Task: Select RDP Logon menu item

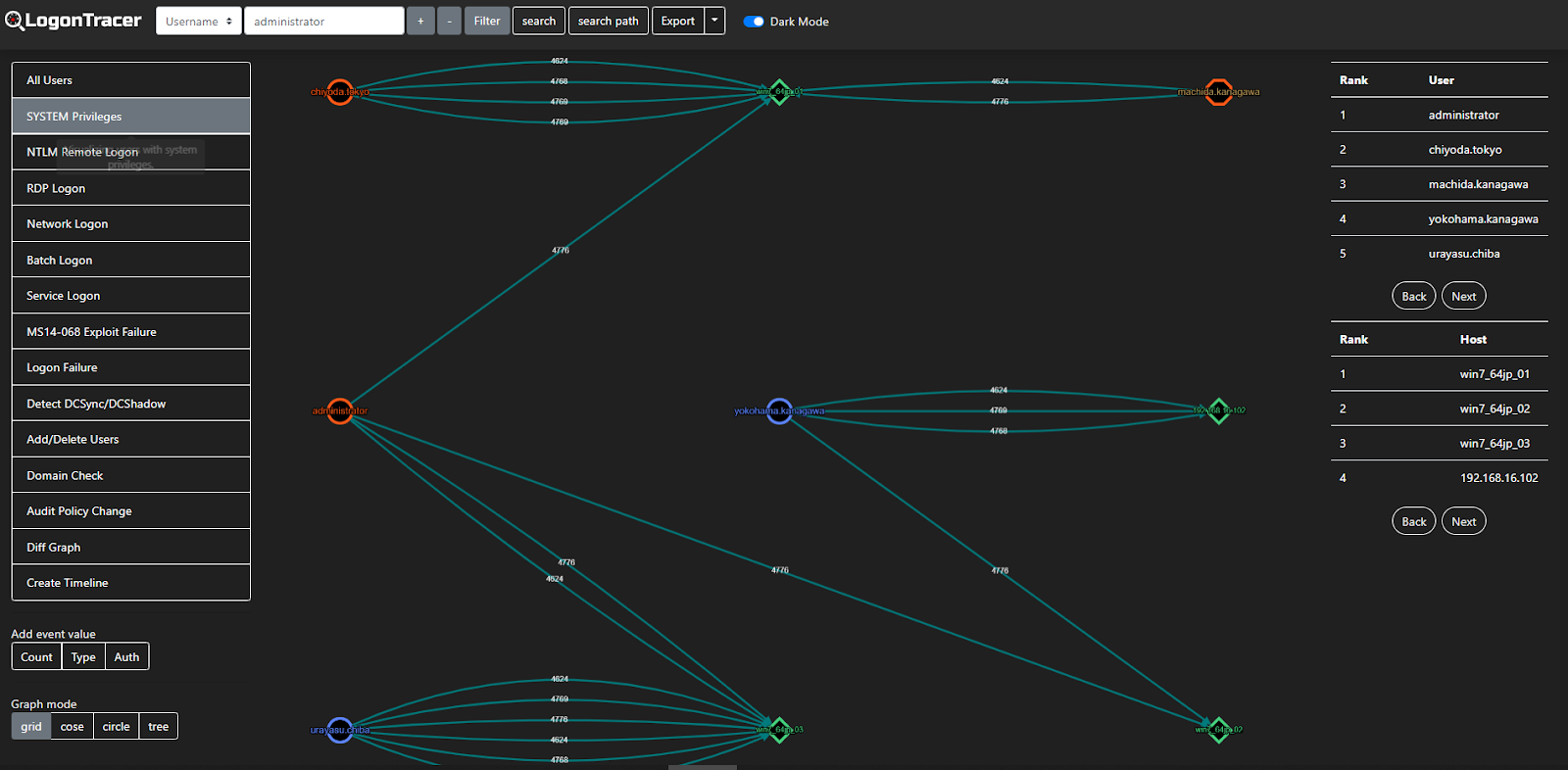Action: click(x=131, y=188)
